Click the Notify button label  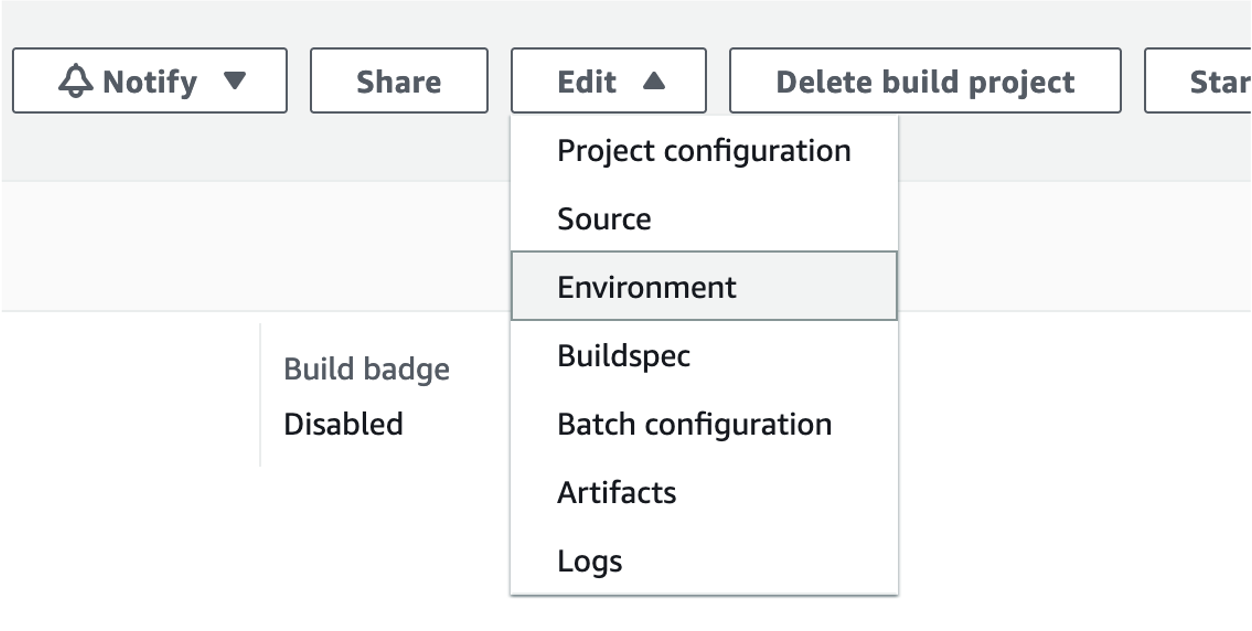click(x=149, y=81)
